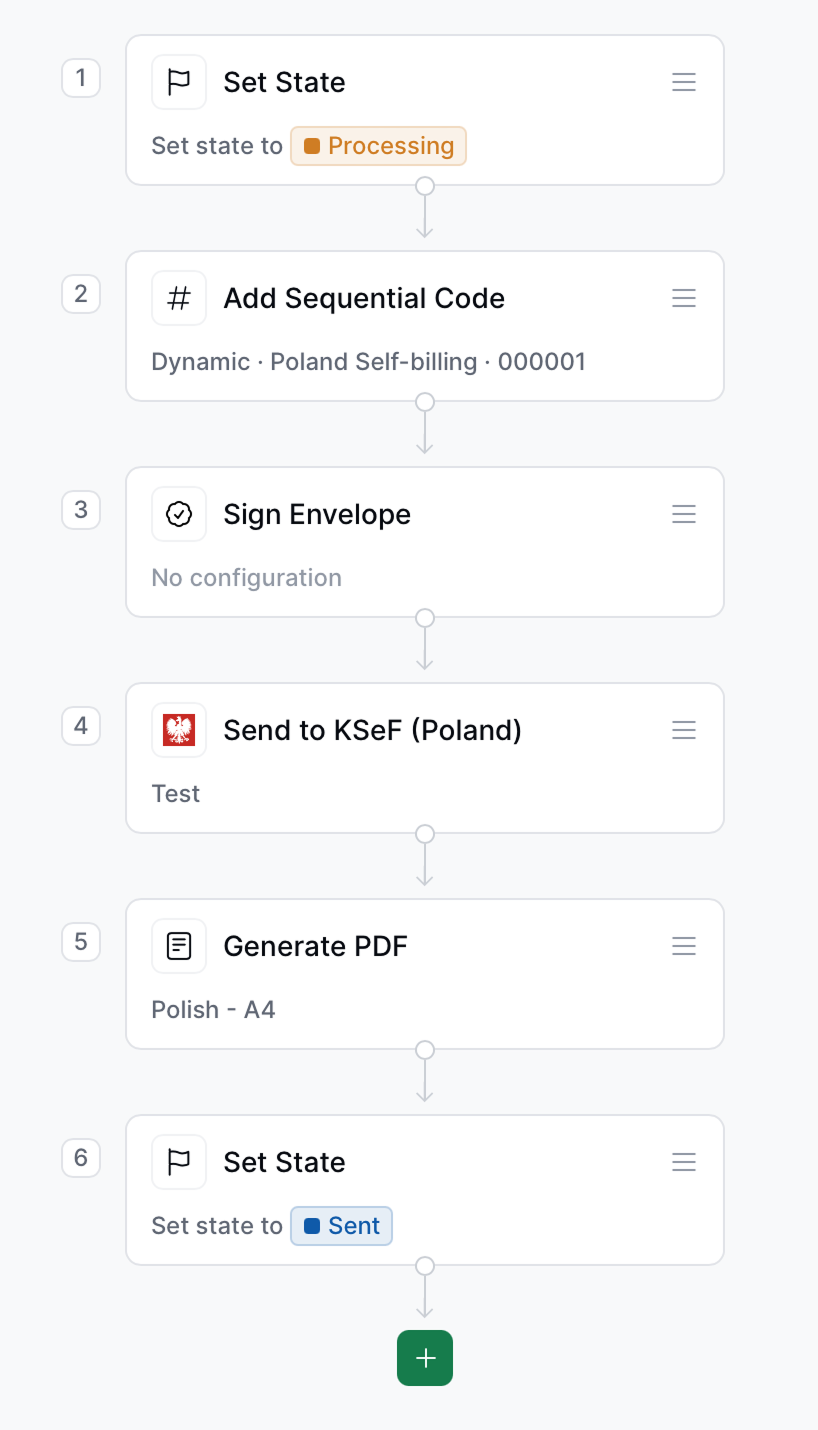Click the connector dot below Sign Envelope
Screen dimensions: 818x1430
click(x=425, y=617)
